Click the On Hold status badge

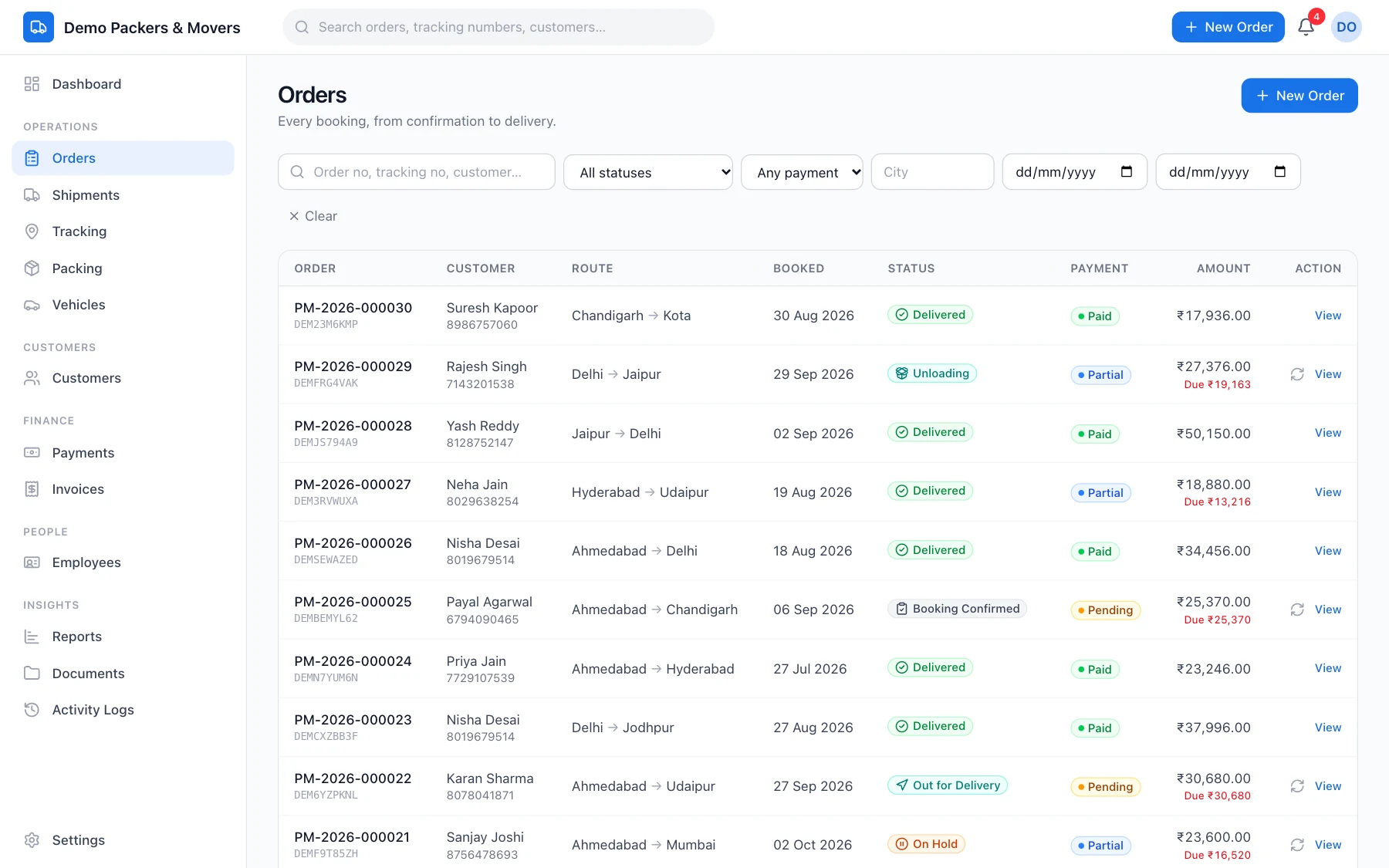[926, 844]
